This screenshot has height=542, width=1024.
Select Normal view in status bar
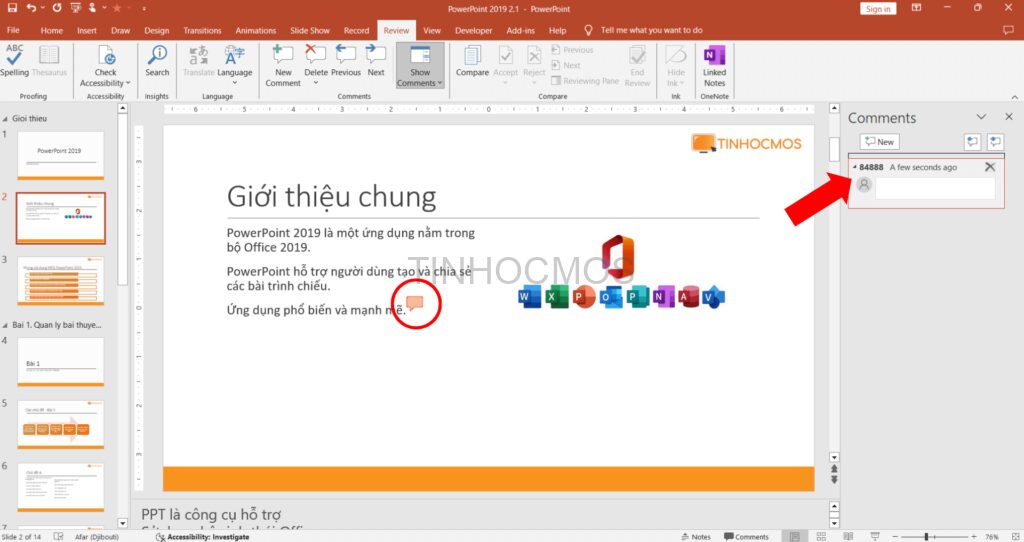click(x=794, y=536)
